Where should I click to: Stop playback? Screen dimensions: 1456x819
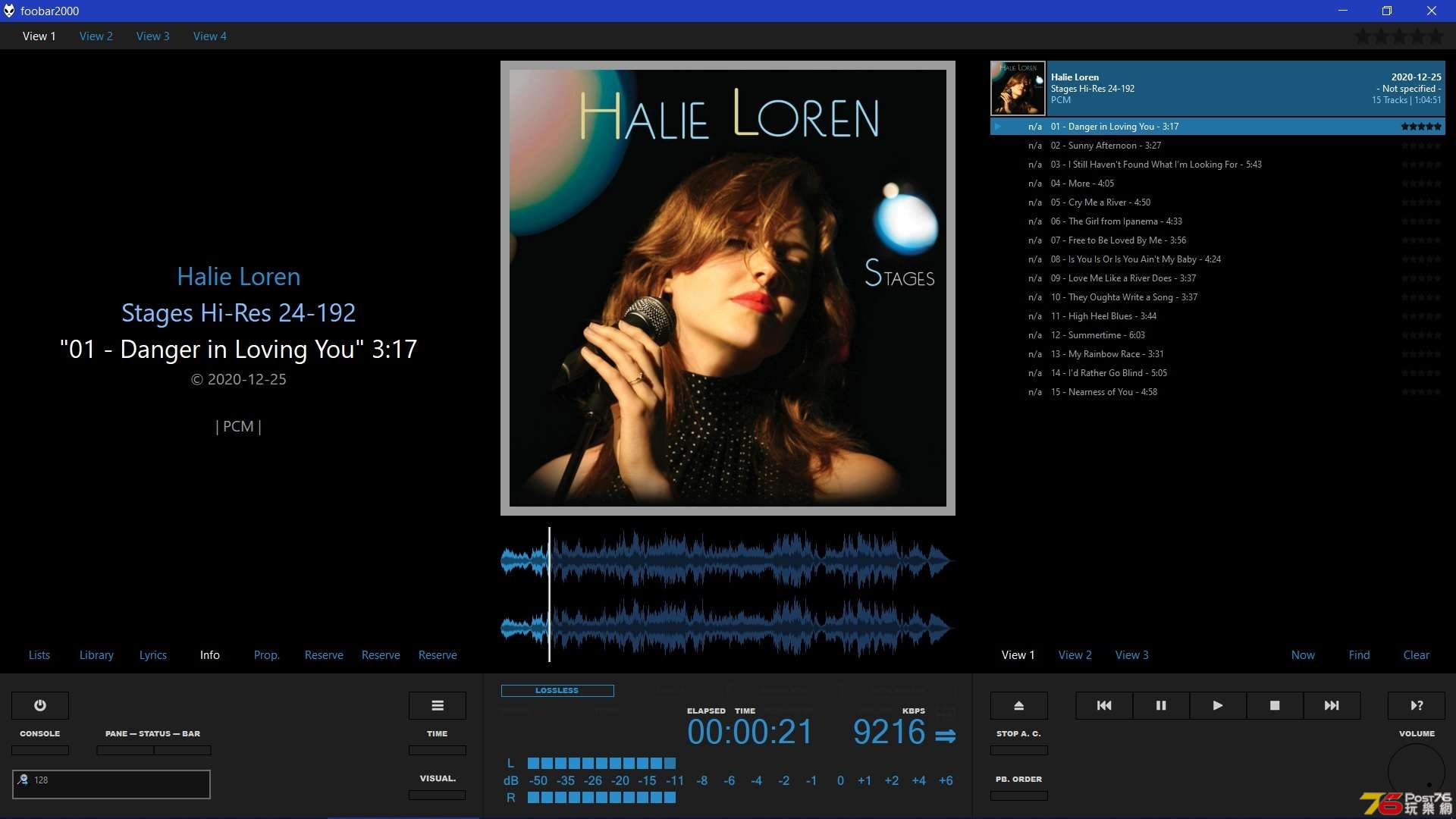click(x=1275, y=705)
